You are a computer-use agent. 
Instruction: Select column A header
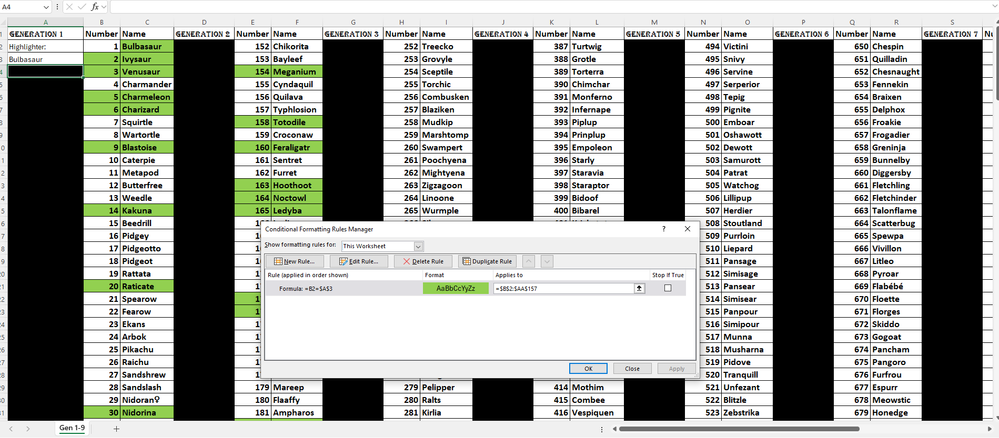pyautogui.click(x=45, y=22)
